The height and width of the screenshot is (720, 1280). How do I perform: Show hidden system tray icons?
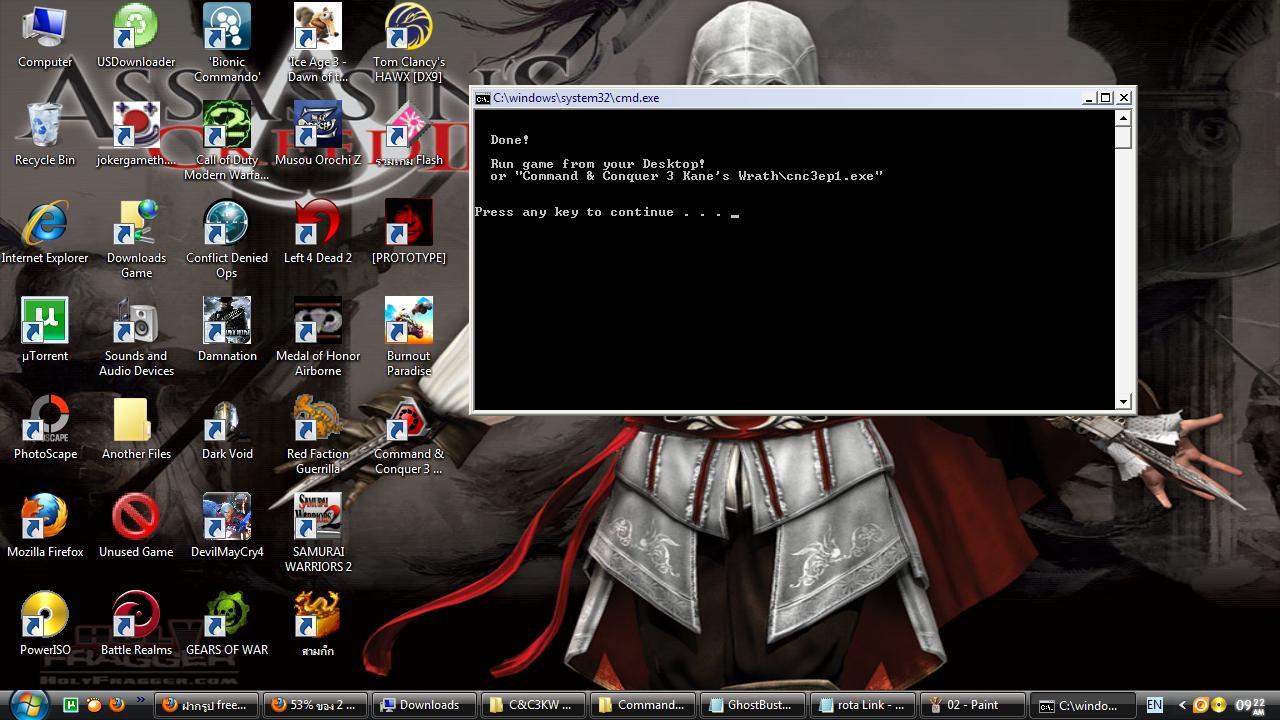[x=1182, y=705]
